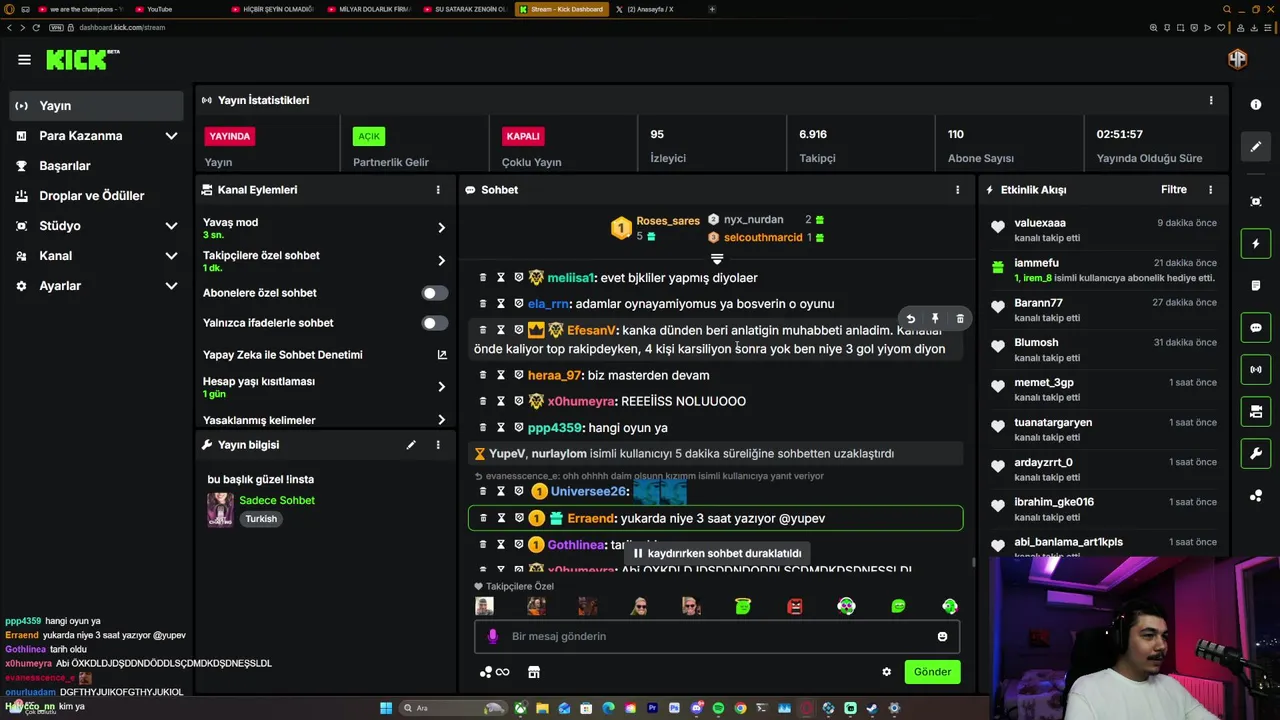This screenshot has width=1280, height=720.
Task: Open Yasaklanmış kelimeler options chevron
Action: click(441, 420)
